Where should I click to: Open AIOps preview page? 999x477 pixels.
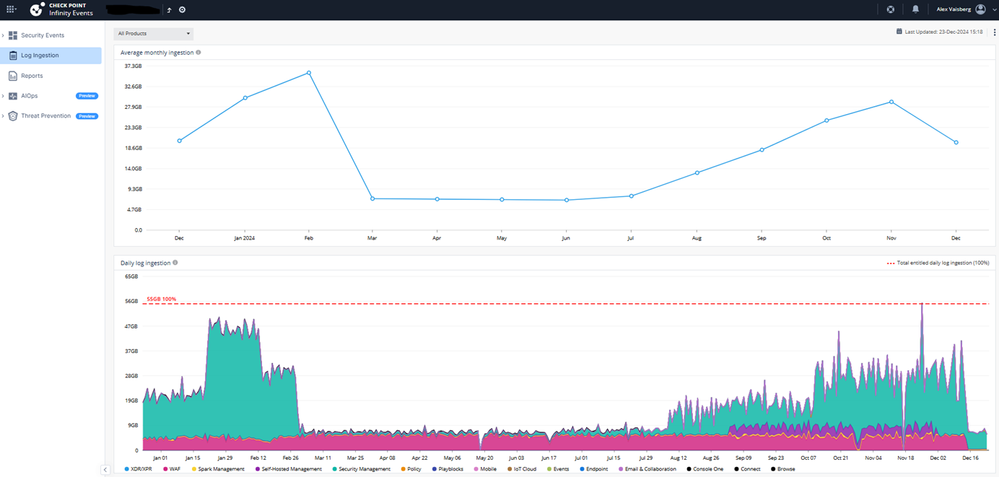click(30, 96)
